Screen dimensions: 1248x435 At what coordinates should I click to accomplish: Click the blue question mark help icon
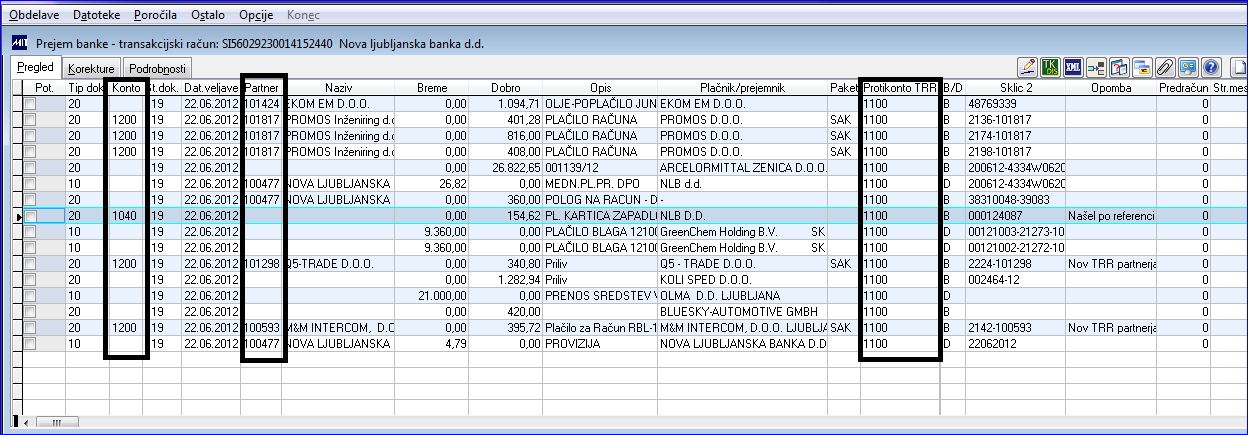click(1211, 68)
